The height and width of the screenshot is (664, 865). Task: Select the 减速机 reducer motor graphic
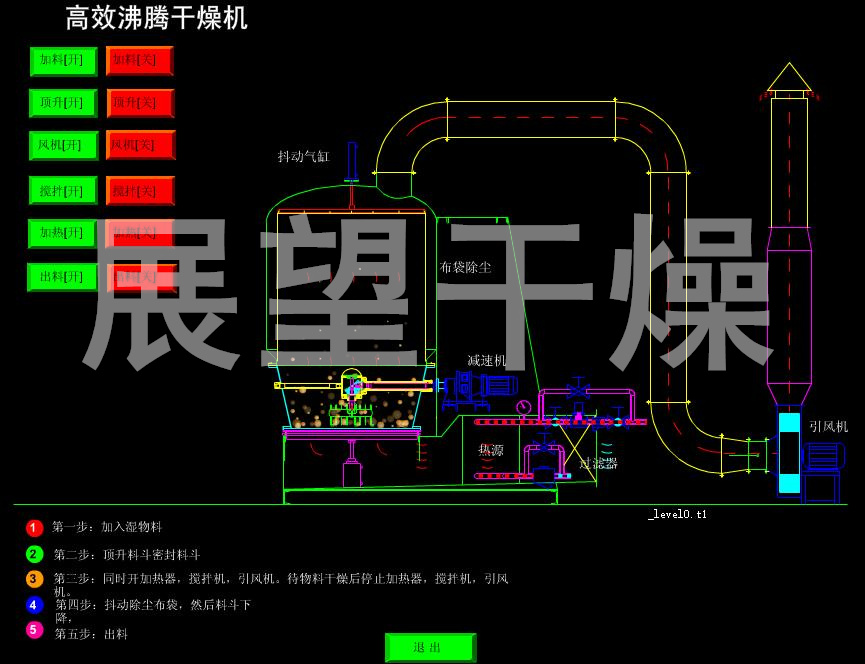(481, 386)
